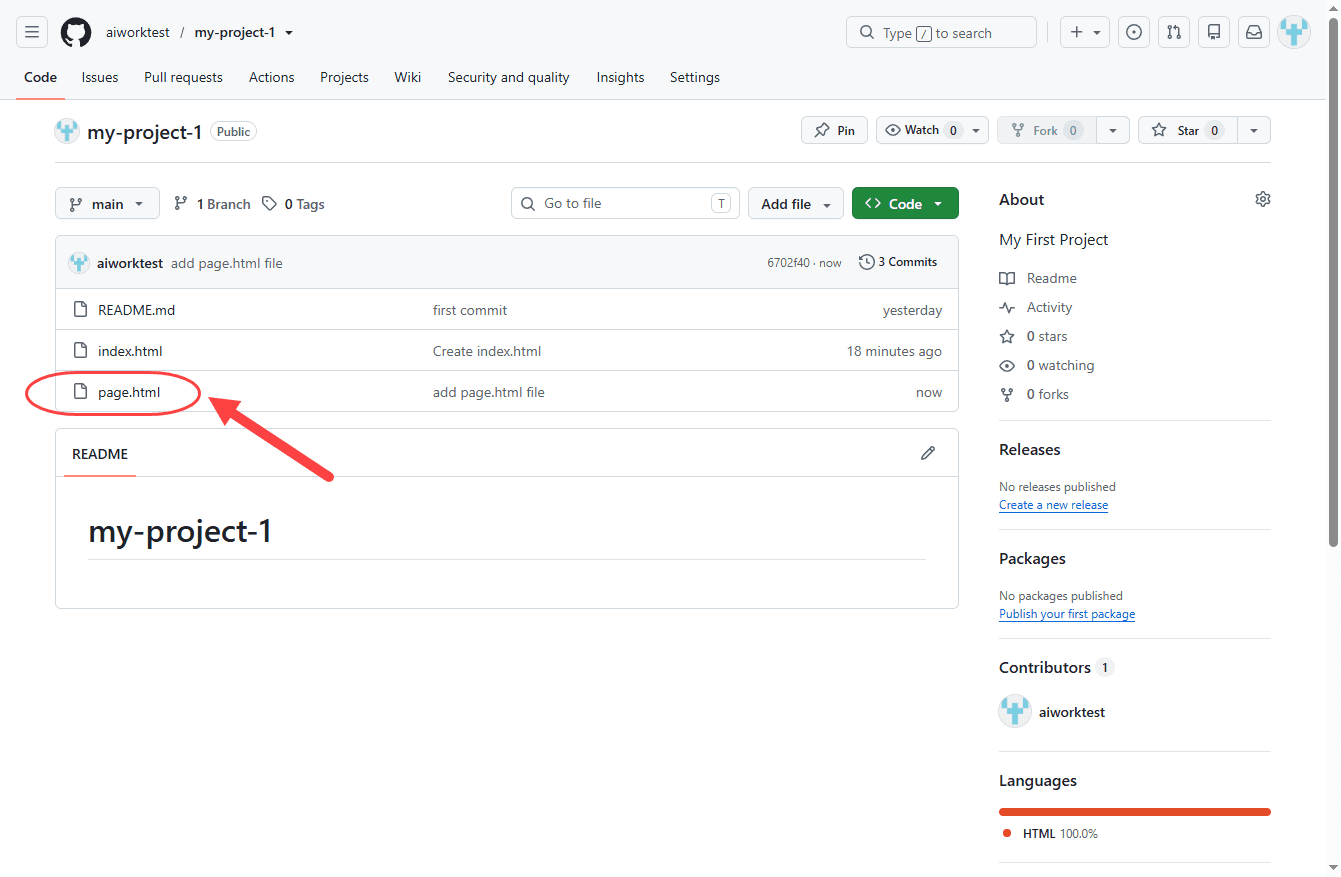View the 3 Commits history
This screenshot has width=1341, height=877.
point(898,262)
